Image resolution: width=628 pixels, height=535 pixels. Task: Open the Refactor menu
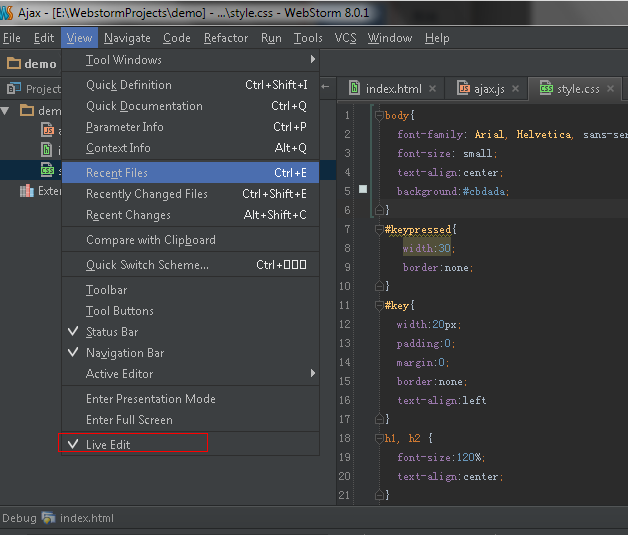(226, 38)
